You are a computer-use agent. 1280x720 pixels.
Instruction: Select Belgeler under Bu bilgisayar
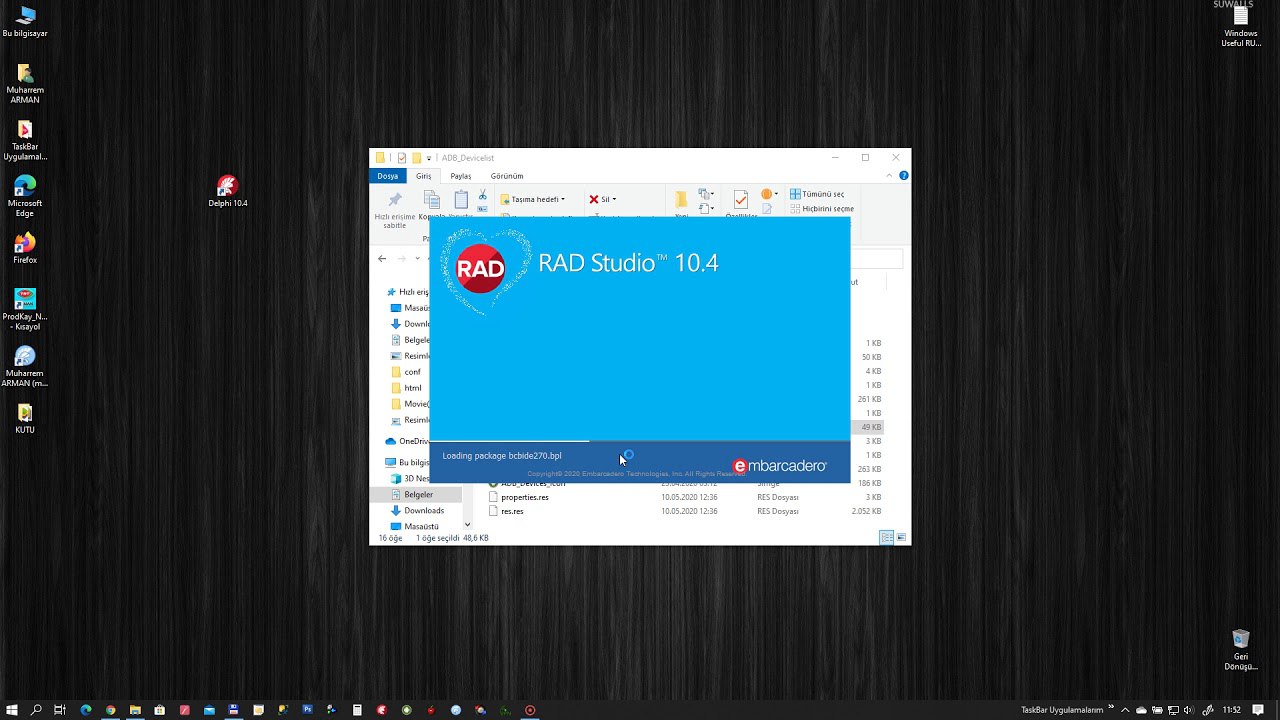416,494
